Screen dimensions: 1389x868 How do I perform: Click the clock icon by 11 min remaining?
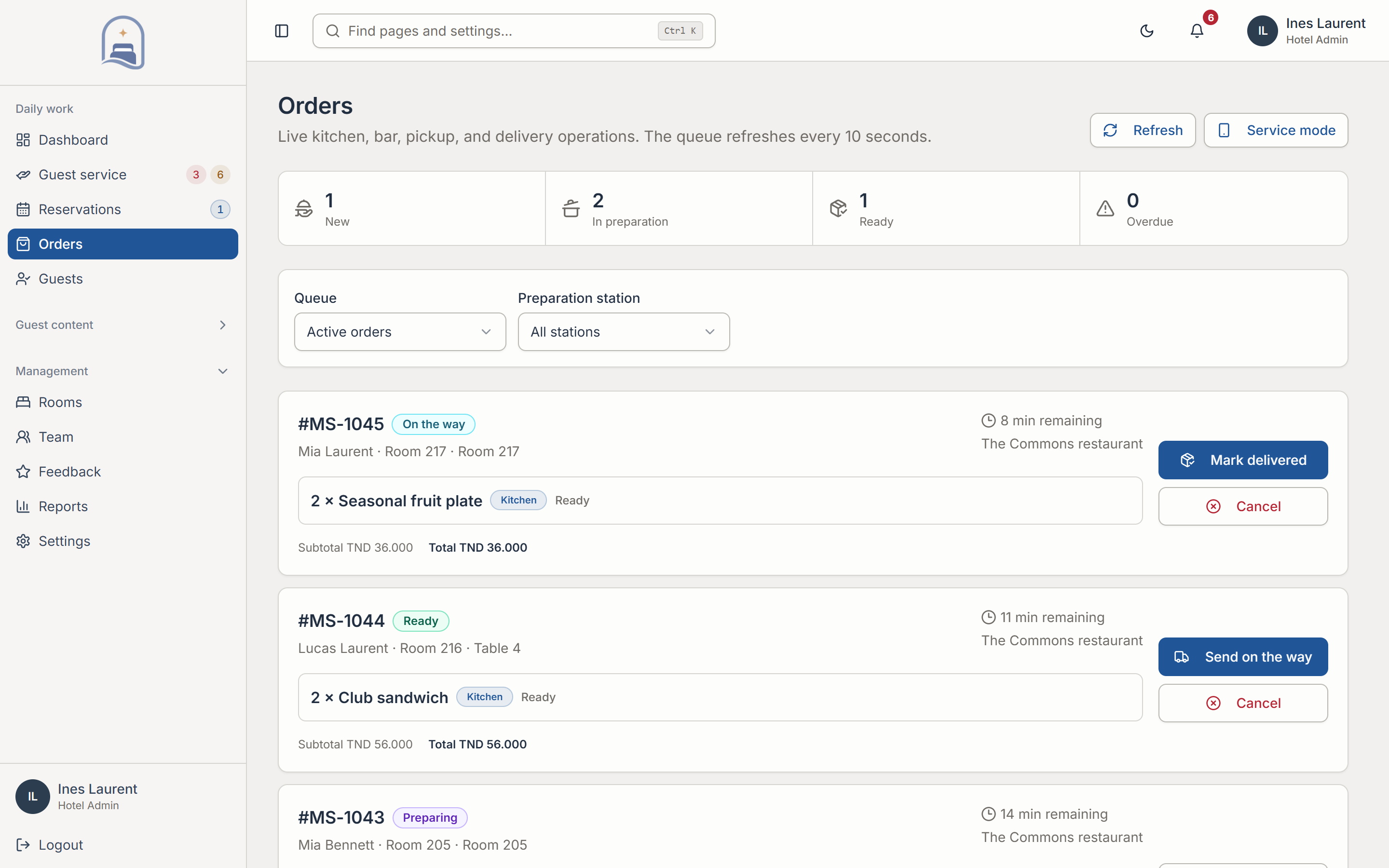[x=988, y=618]
